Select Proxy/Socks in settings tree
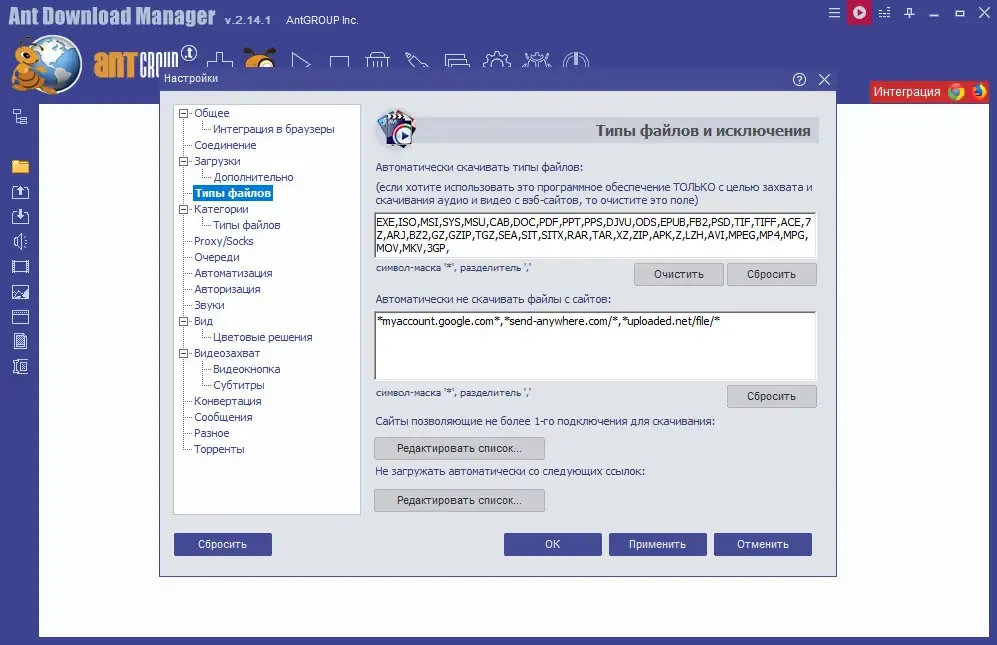Image resolution: width=997 pixels, height=645 pixels. [x=224, y=241]
